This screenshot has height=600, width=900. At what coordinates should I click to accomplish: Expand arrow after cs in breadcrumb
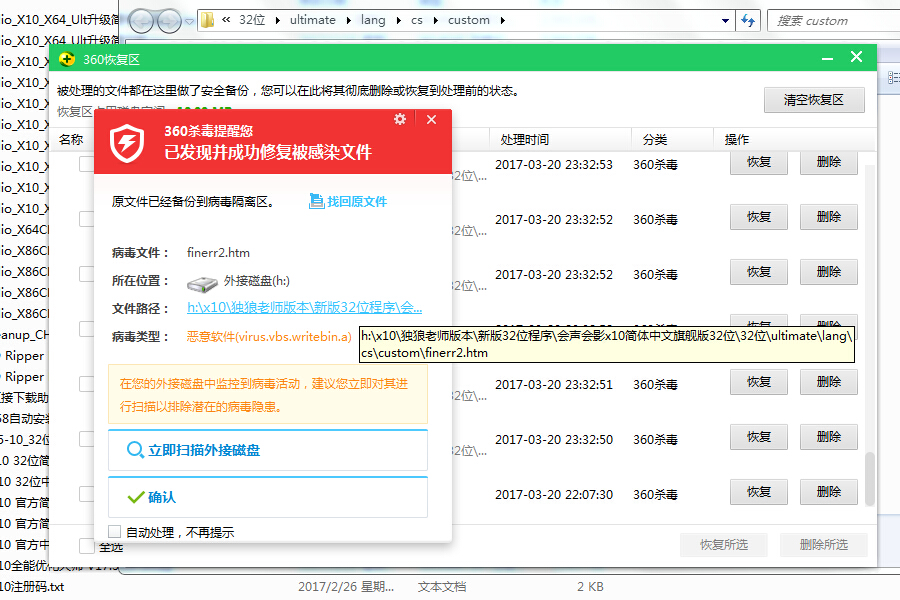pyautogui.click(x=436, y=21)
